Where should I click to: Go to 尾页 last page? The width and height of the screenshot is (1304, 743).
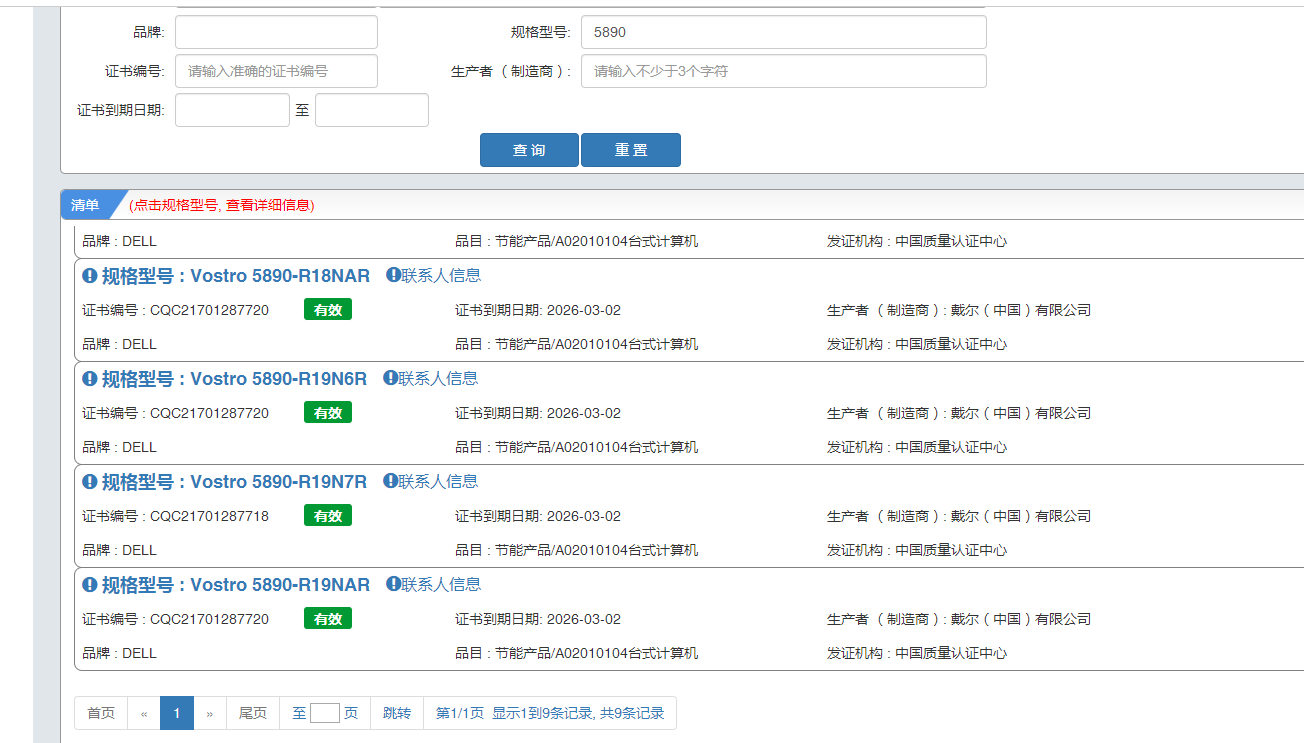(253, 713)
